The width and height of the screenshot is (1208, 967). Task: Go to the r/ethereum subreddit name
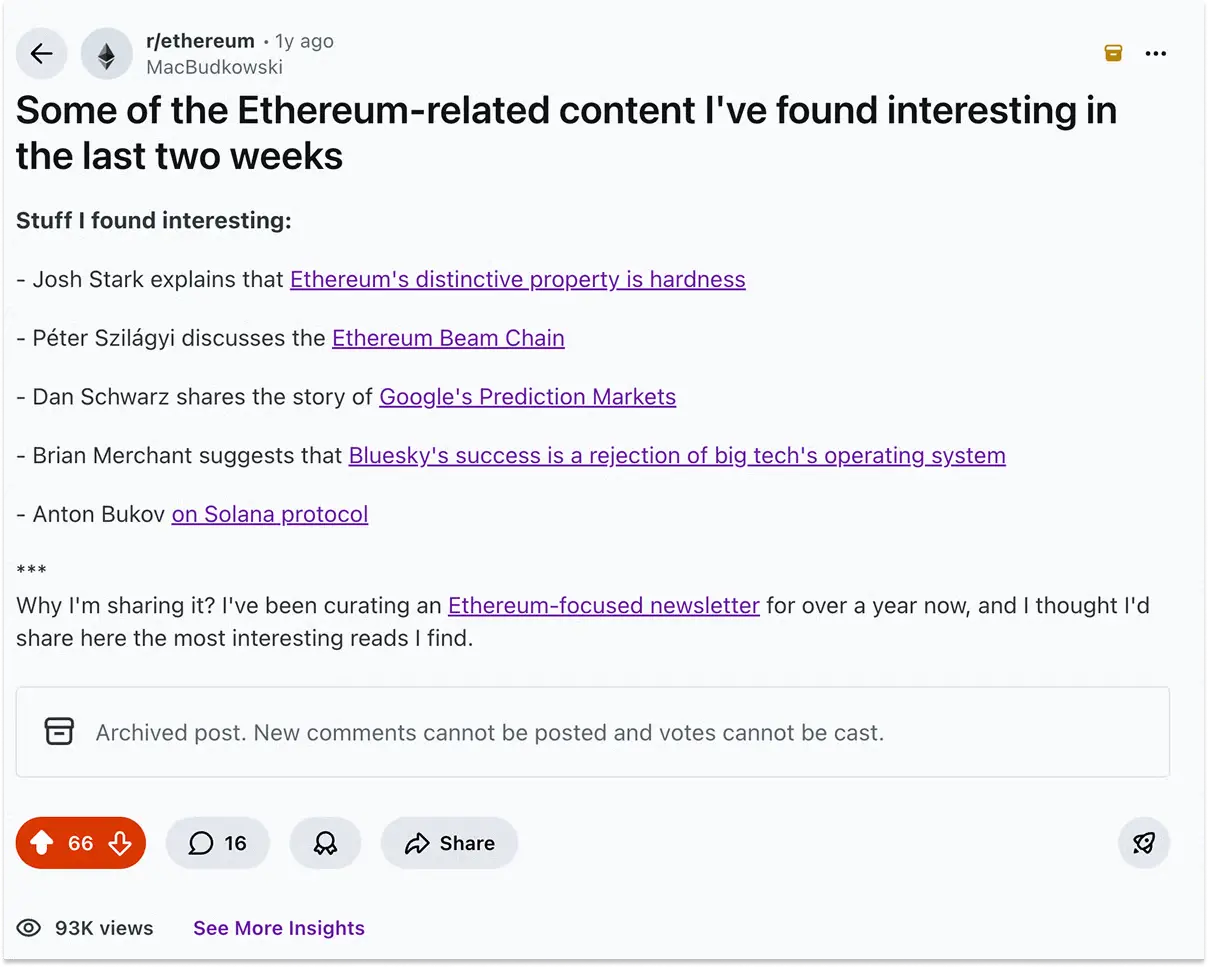pos(200,41)
